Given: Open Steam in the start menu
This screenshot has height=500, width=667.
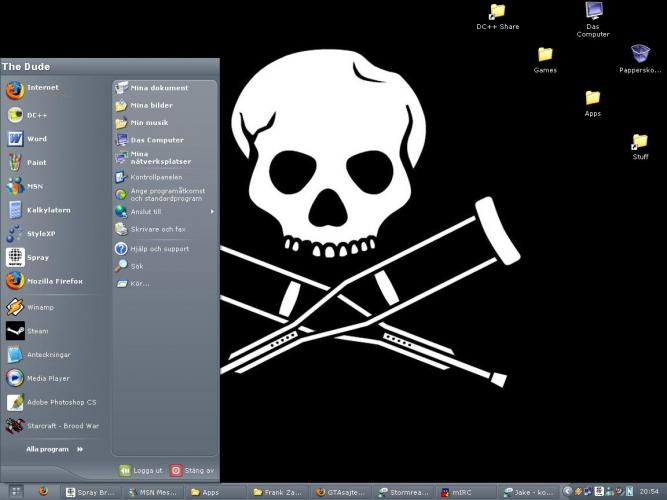Looking at the screenshot, I should coord(37,331).
